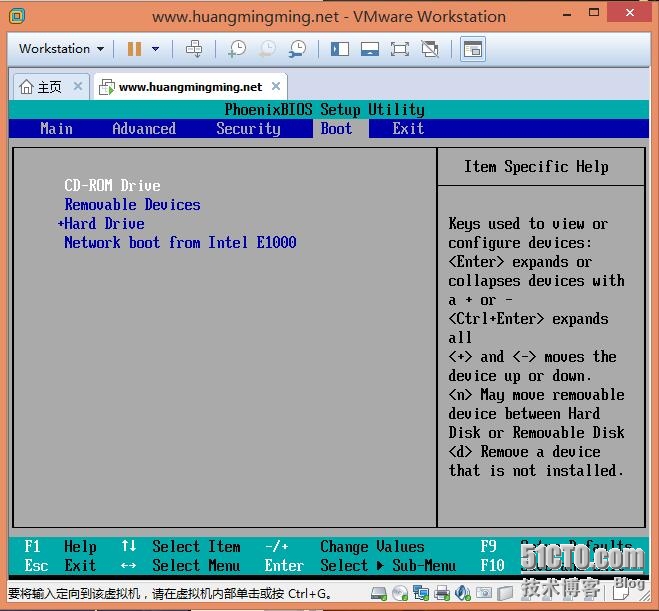Viewport: 659px width, 611px height.
Task: Close the www.huangmingming.net tab
Action: (276, 86)
